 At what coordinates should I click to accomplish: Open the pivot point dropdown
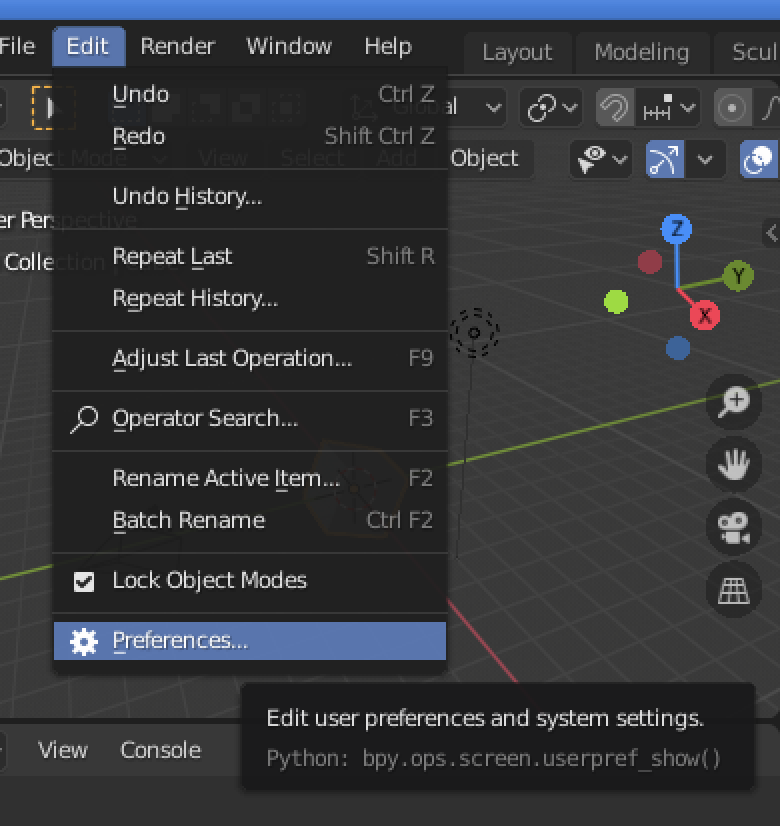[x=551, y=107]
